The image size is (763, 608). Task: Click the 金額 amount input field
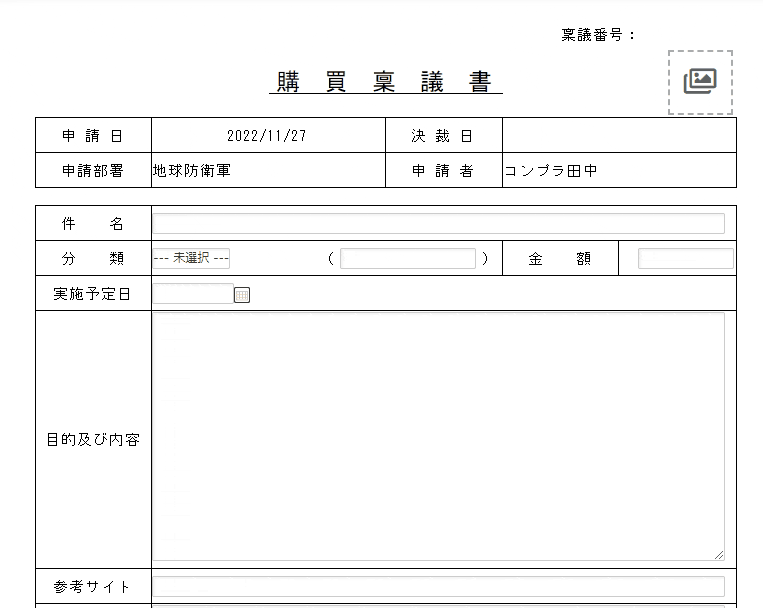[x=686, y=258]
